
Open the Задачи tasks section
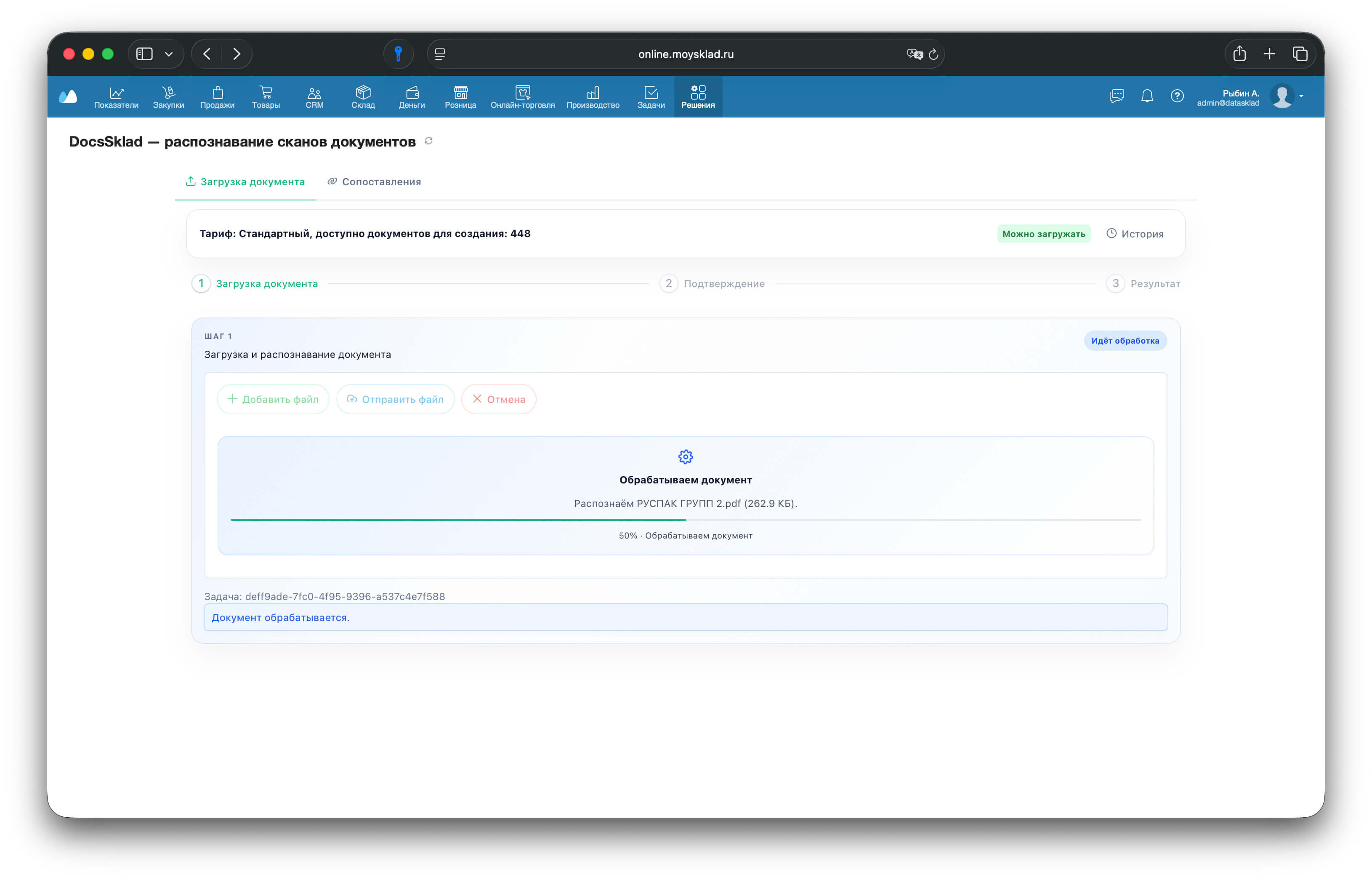[651, 96]
